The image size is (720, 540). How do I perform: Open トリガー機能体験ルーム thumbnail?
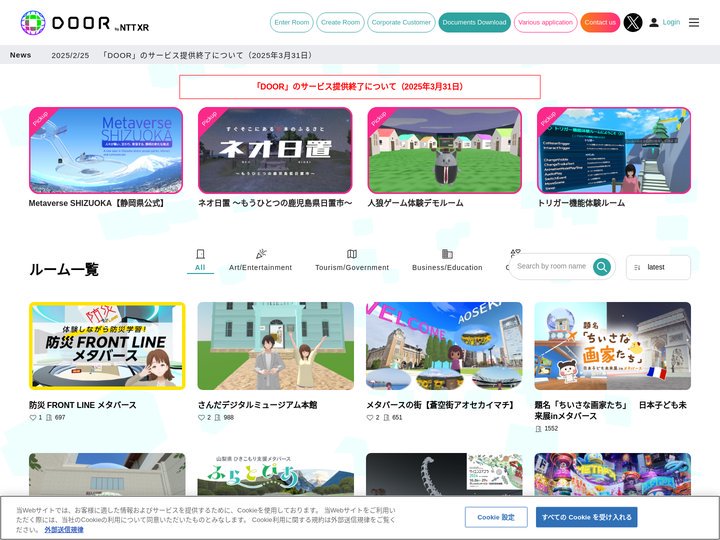pos(613,151)
